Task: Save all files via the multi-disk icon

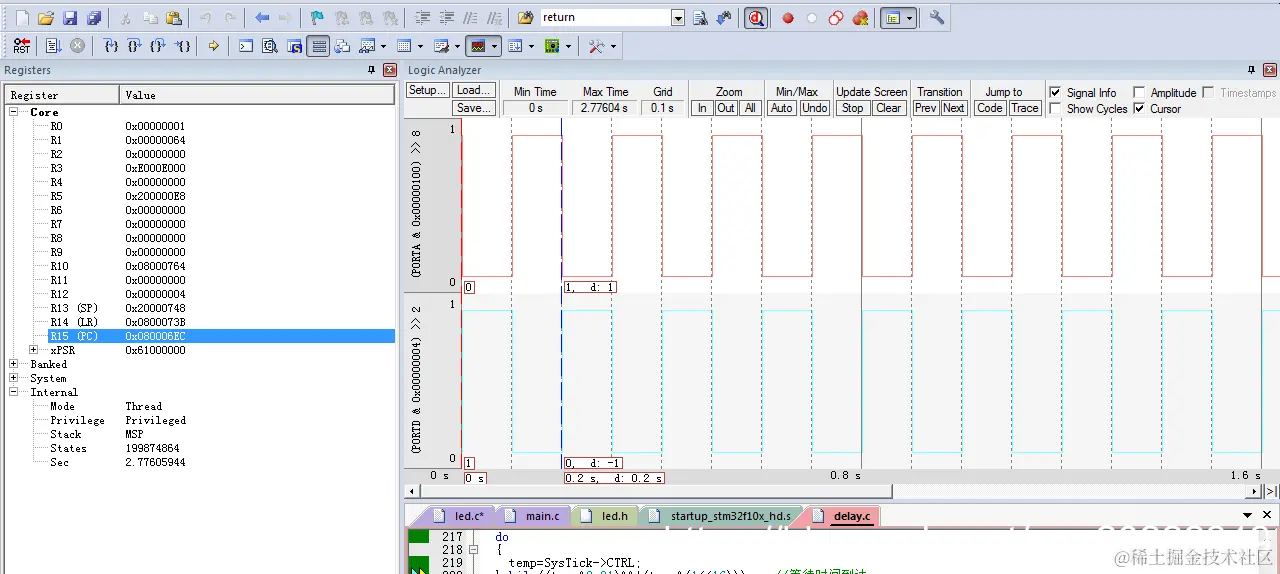Action: [94, 18]
